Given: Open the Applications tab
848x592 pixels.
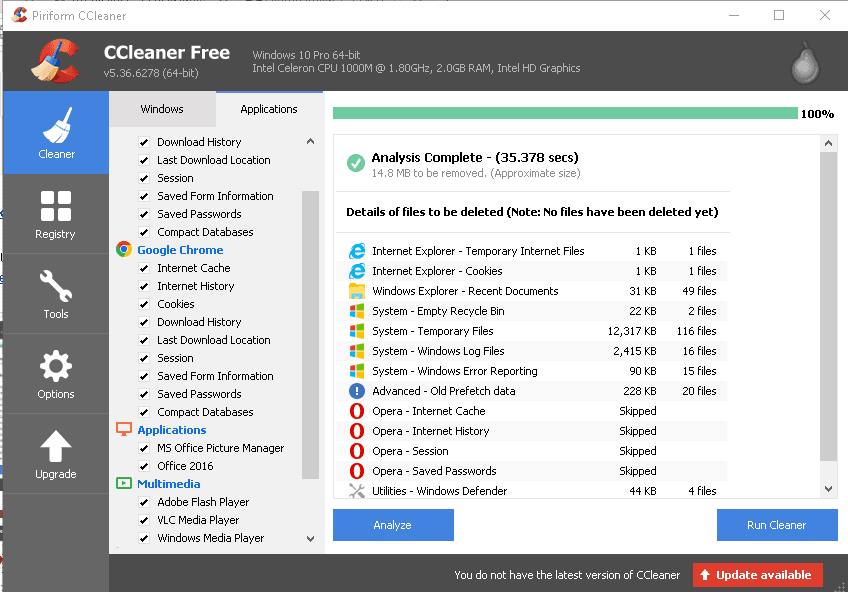Looking at the screenshot, I should tap(269, 108).
